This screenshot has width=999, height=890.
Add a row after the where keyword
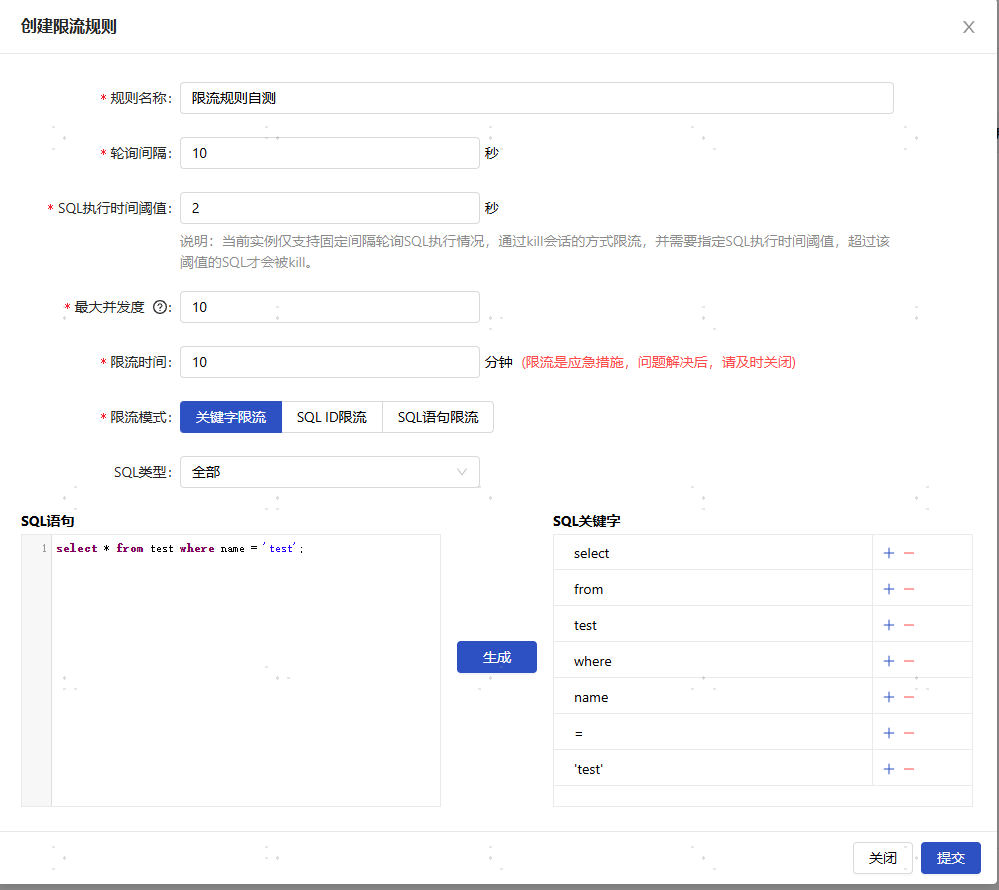coord(889,661)
